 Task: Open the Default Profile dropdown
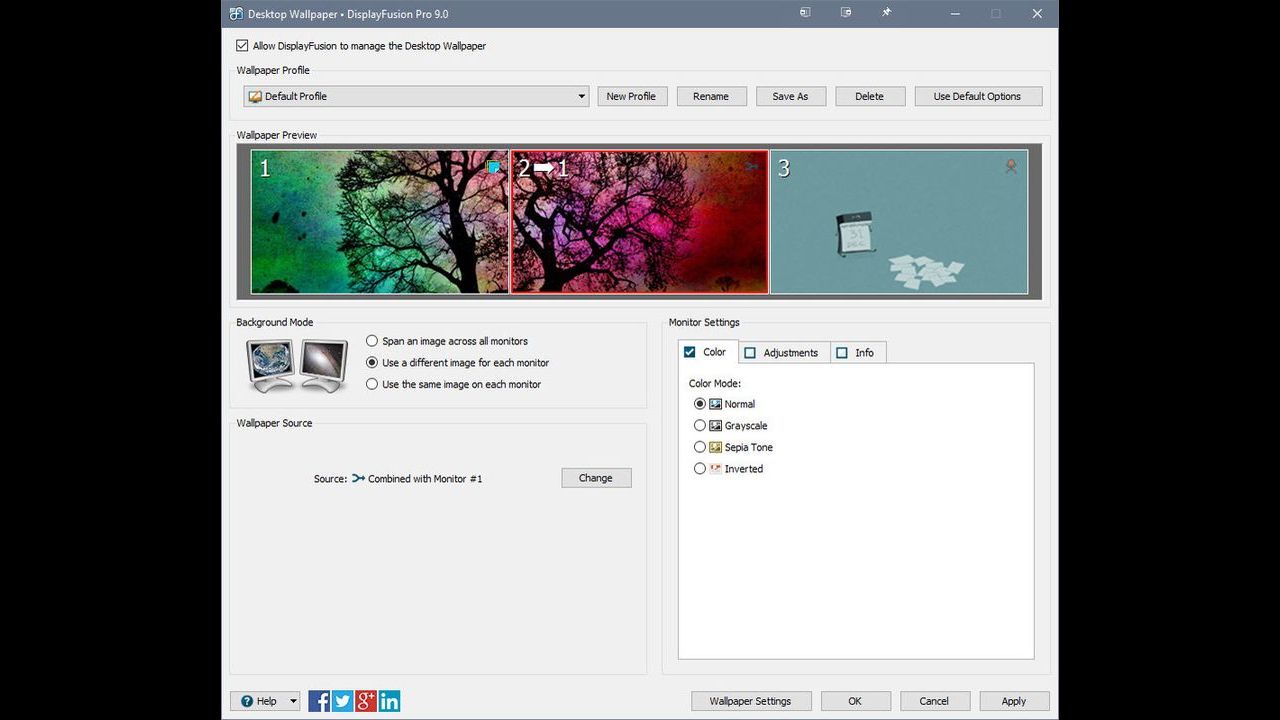[x=416, y=96]
